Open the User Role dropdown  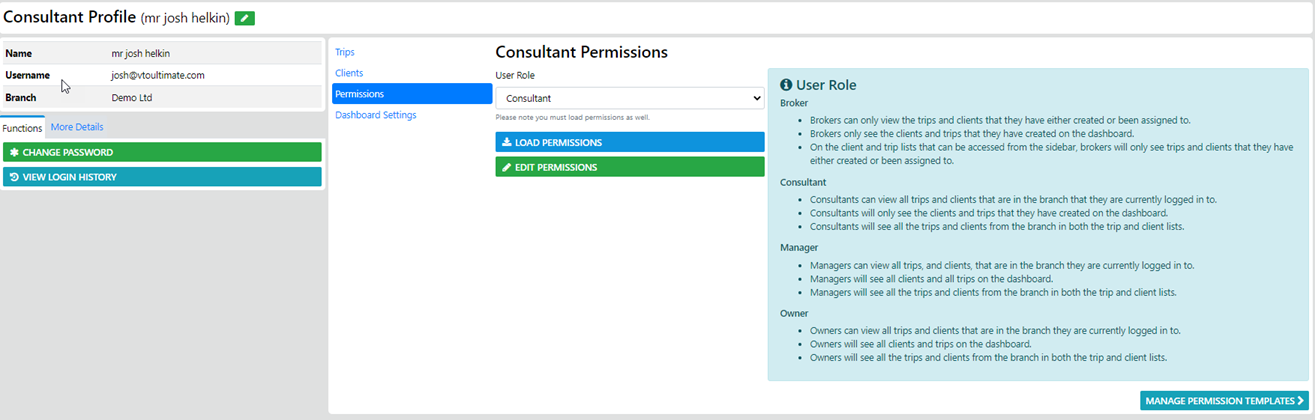click(x=630, y=99)
